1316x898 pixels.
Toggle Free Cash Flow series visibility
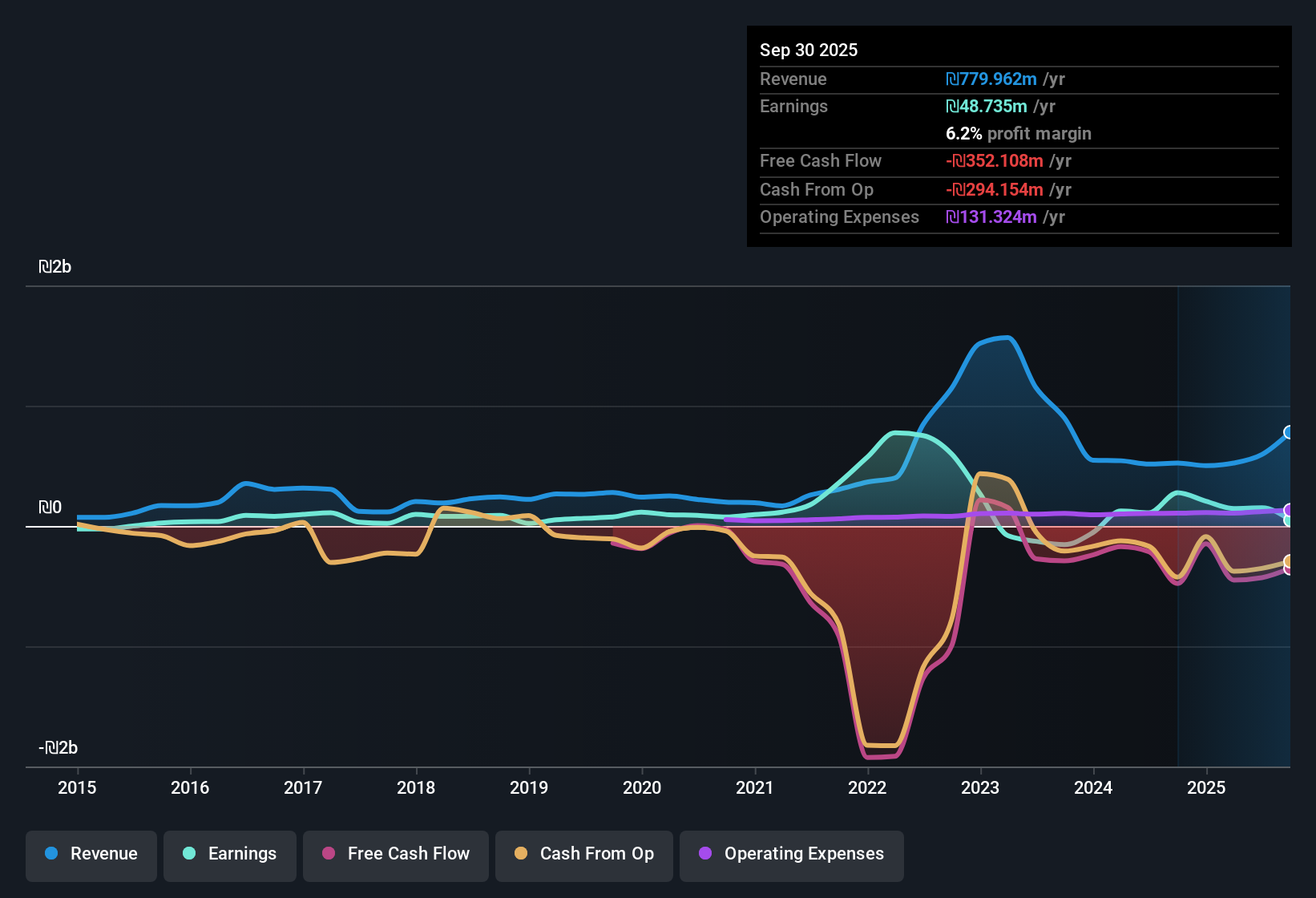click(x=395, y=854)
